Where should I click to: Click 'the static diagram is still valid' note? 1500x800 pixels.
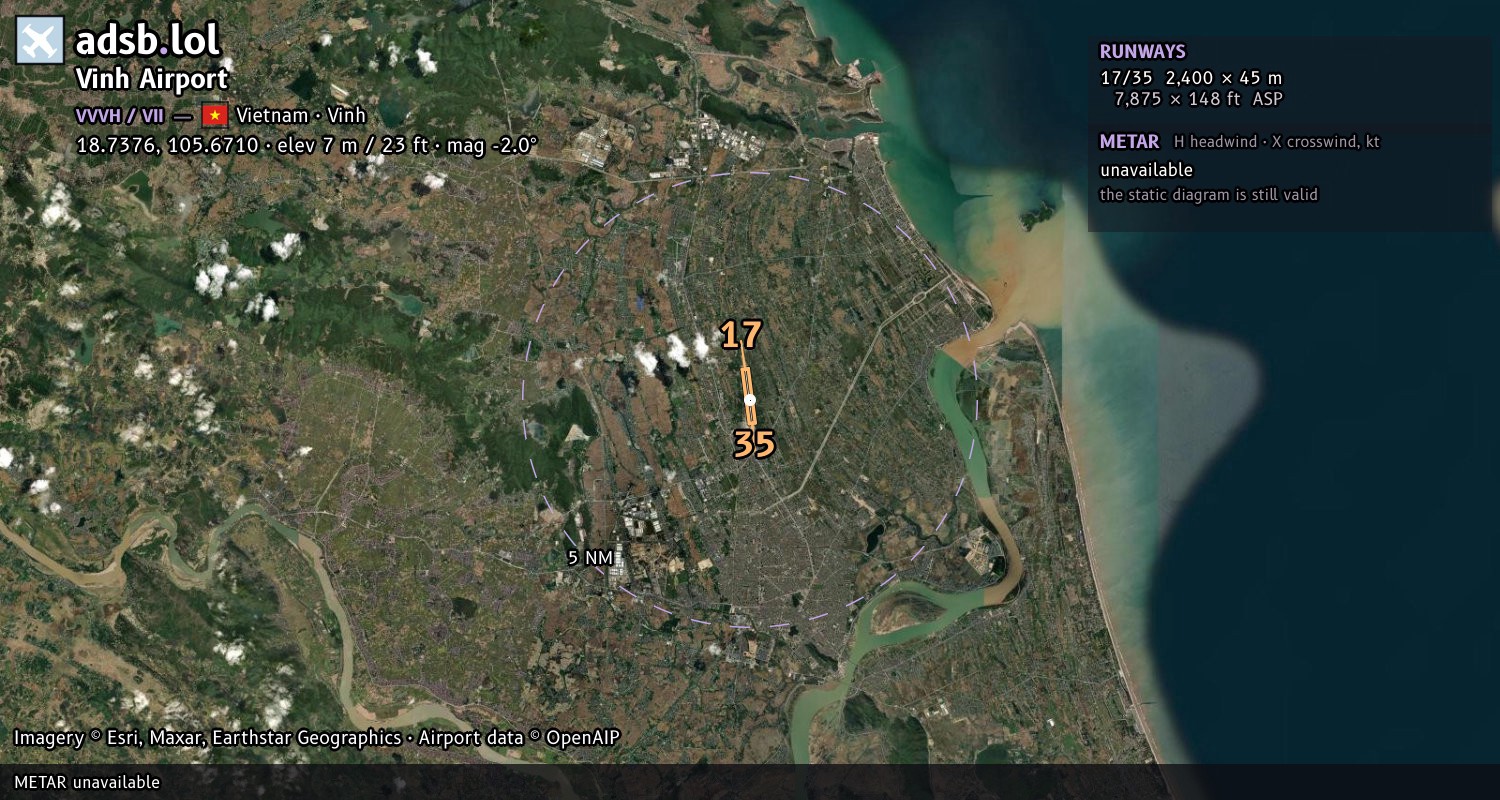[1209, 195]
